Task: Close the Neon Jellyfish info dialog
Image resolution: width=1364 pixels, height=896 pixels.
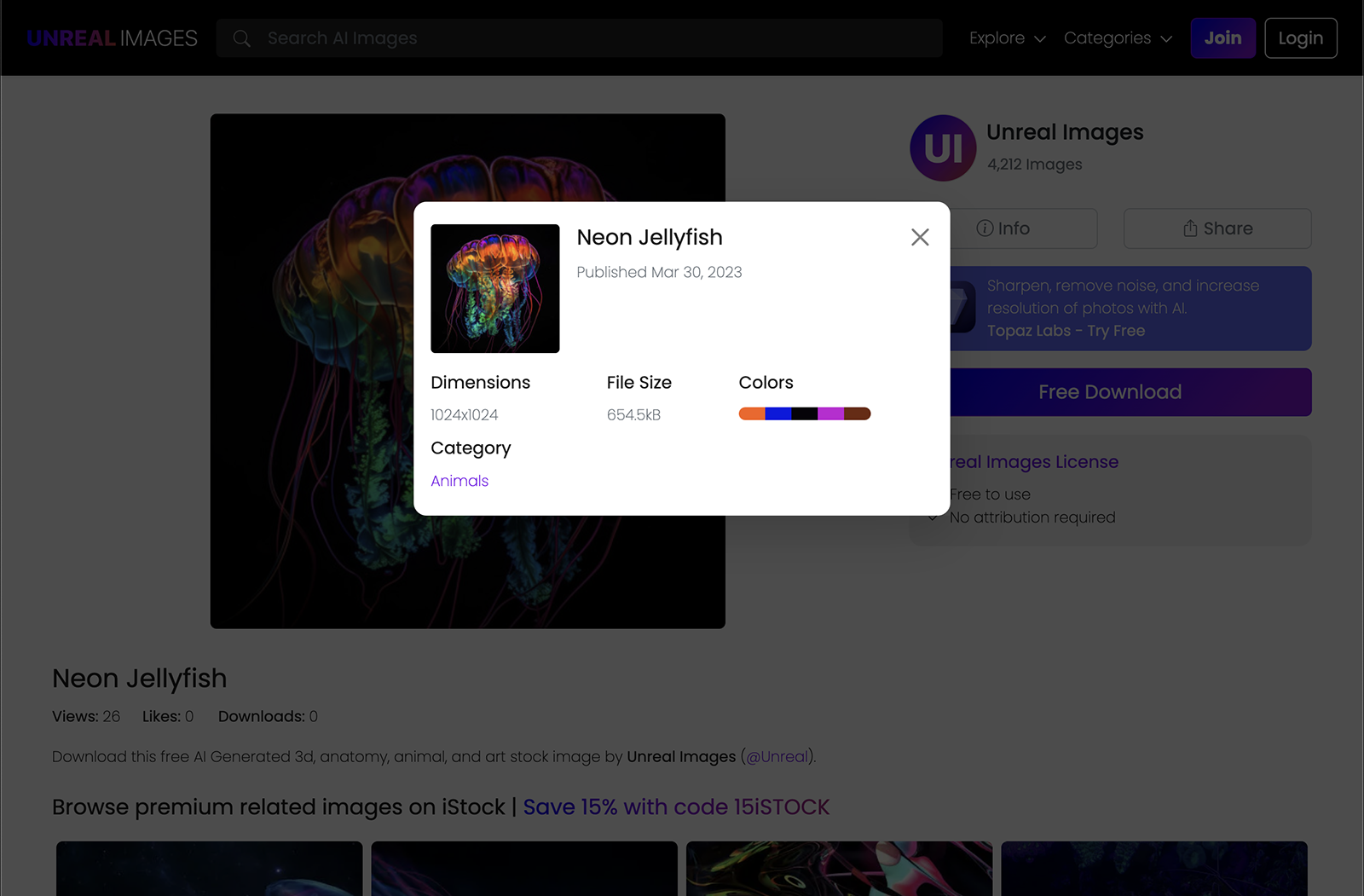Action: pos(920,237)
